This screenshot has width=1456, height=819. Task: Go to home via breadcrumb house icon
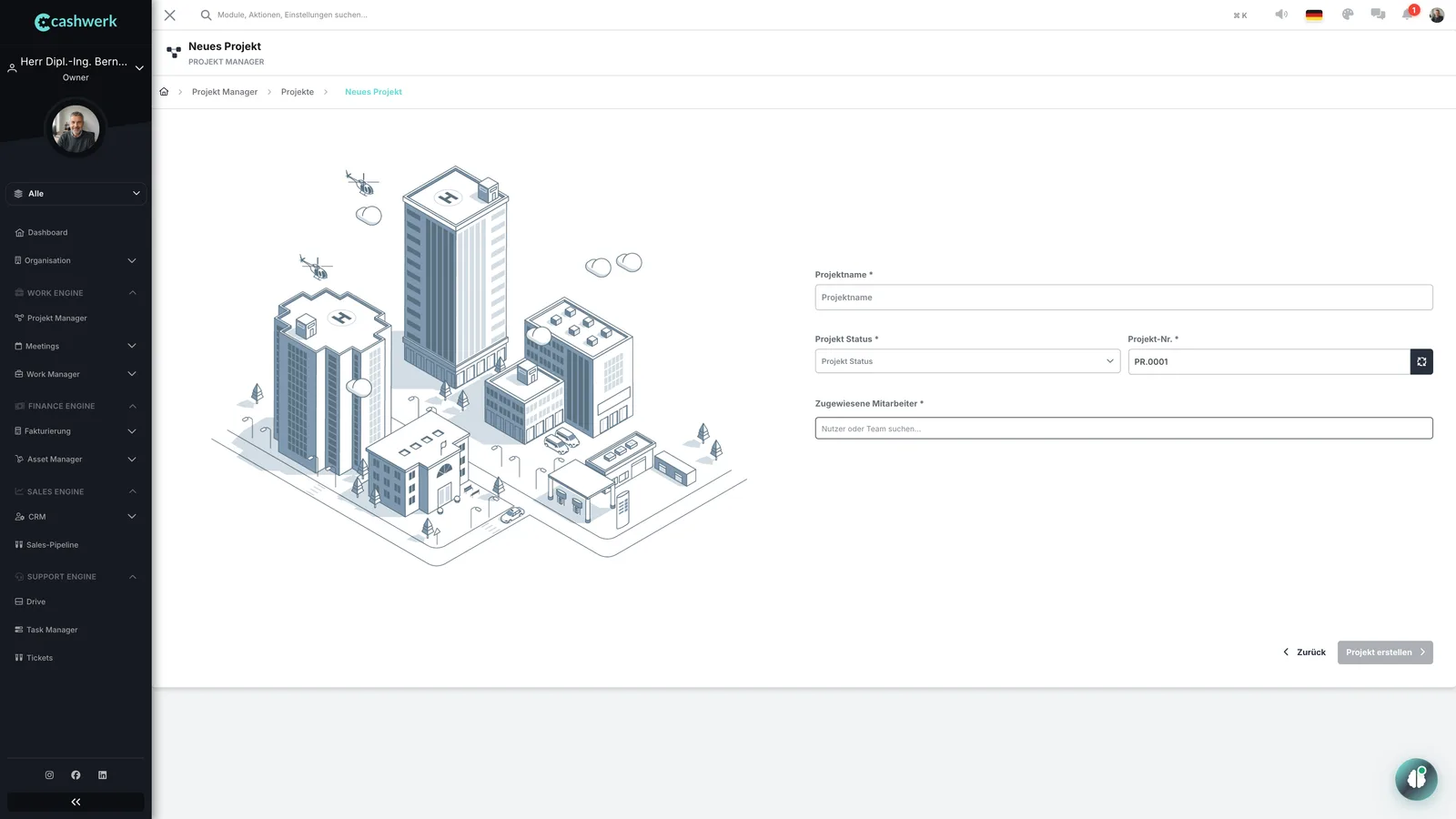[x=164, y=92]
